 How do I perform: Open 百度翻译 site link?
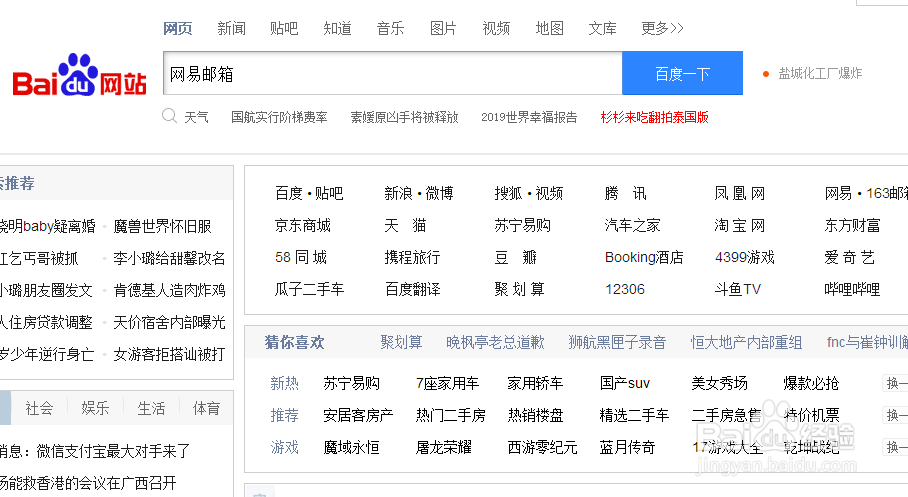(412, 288)
